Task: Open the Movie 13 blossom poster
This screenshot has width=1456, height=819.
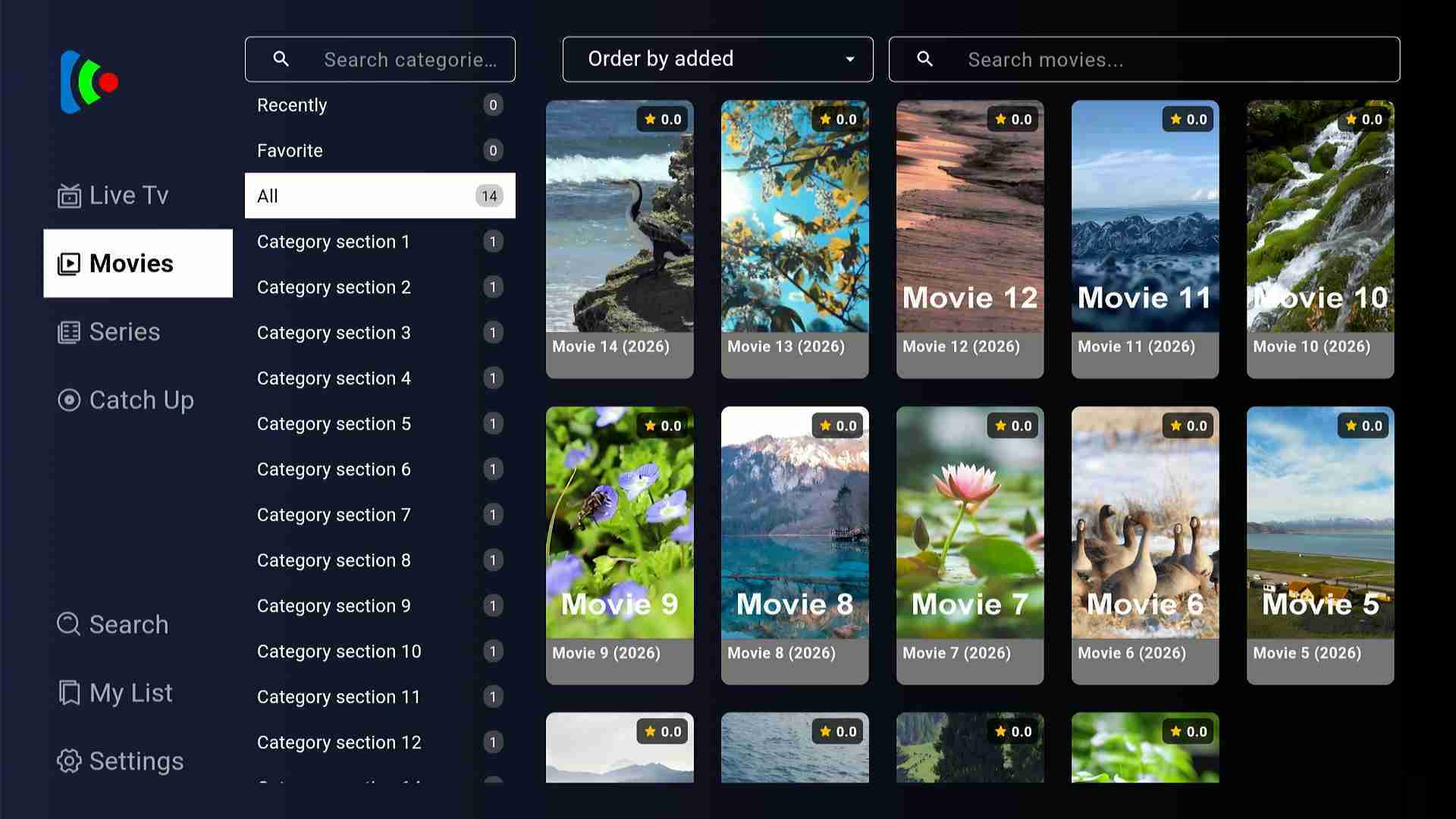Action: 795,217
